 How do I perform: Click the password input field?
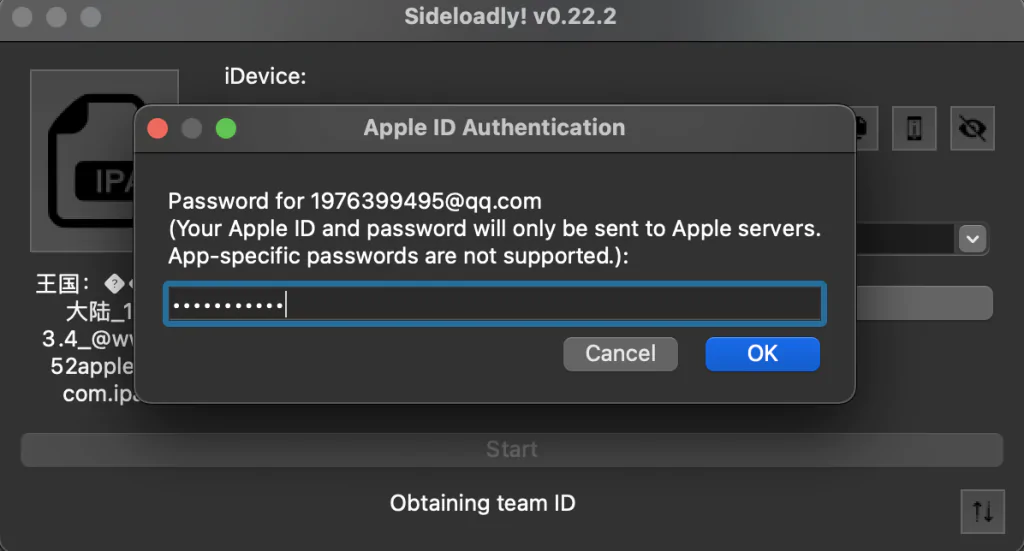[x=495, y=304]
